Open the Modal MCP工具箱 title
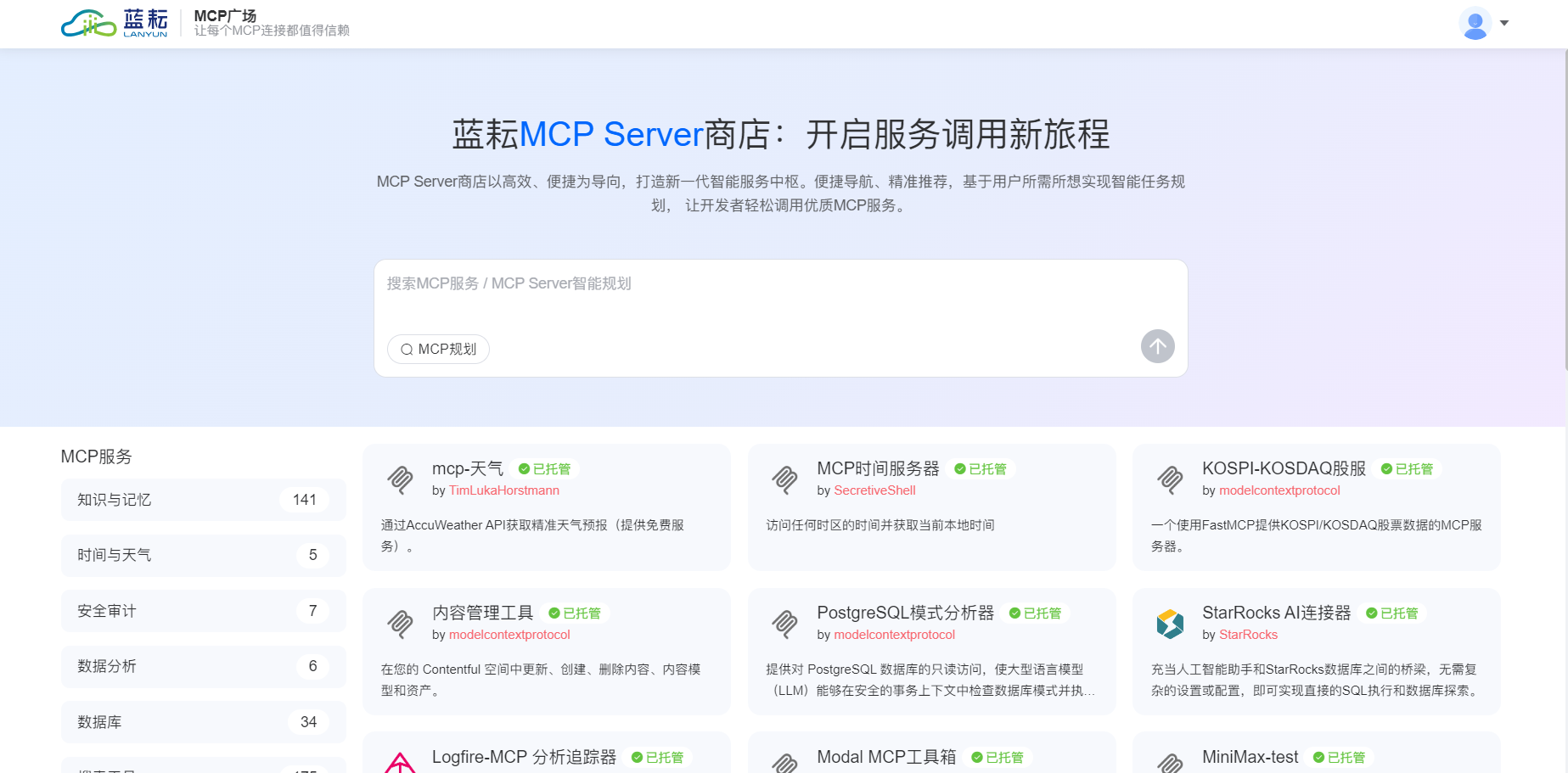This screenshot has height=773, width=1568. click(x=886, y=757)
